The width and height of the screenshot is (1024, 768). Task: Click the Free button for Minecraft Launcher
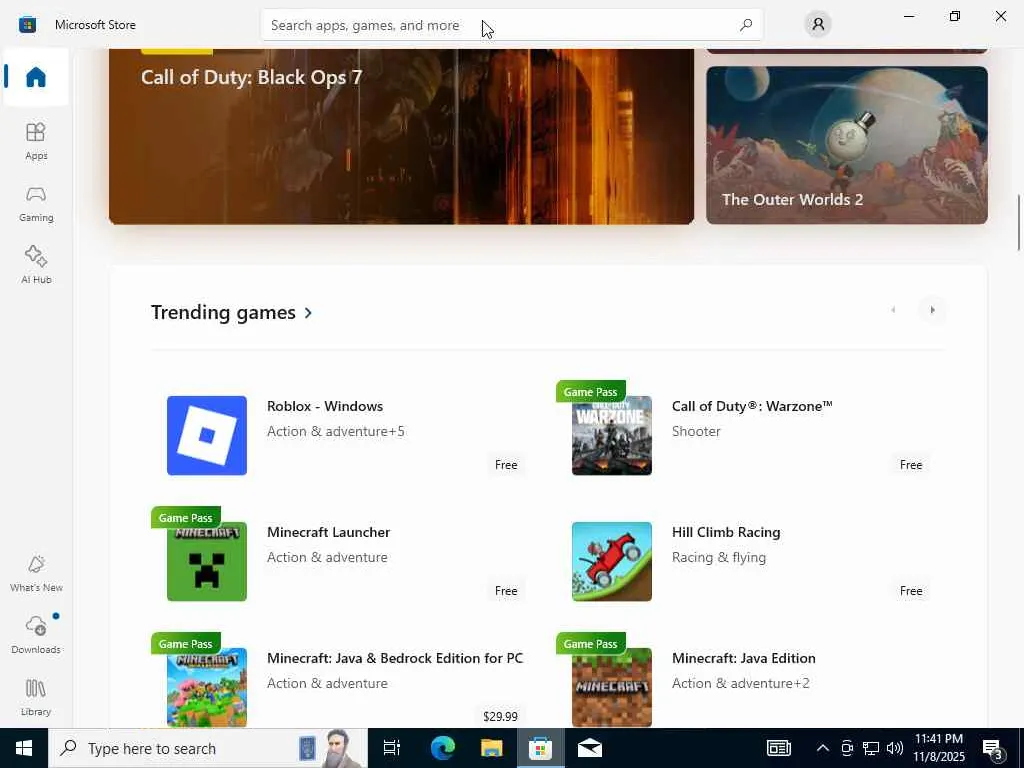point(506,591)
